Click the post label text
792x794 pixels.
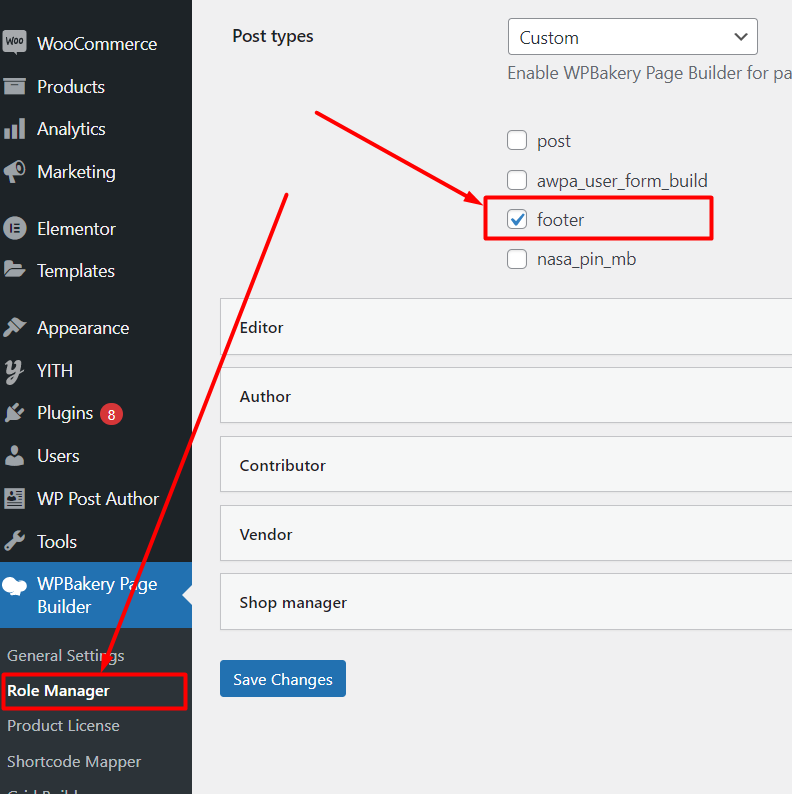tap(553, 141)
